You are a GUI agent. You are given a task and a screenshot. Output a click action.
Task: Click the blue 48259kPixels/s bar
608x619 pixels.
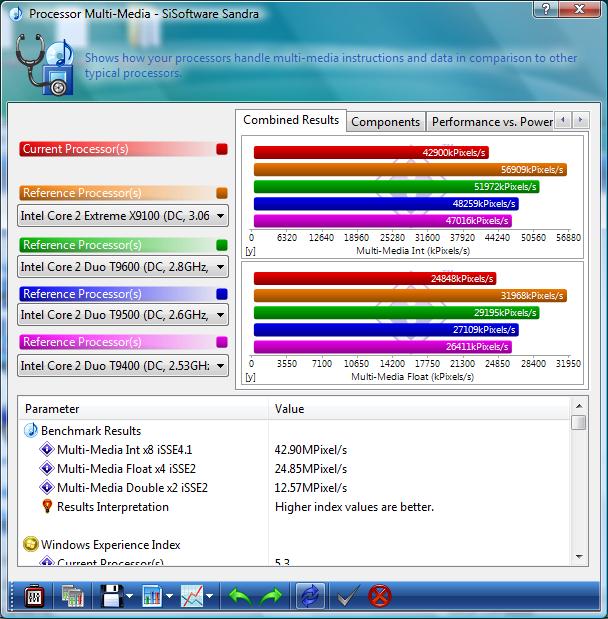[x=386, y=203]
